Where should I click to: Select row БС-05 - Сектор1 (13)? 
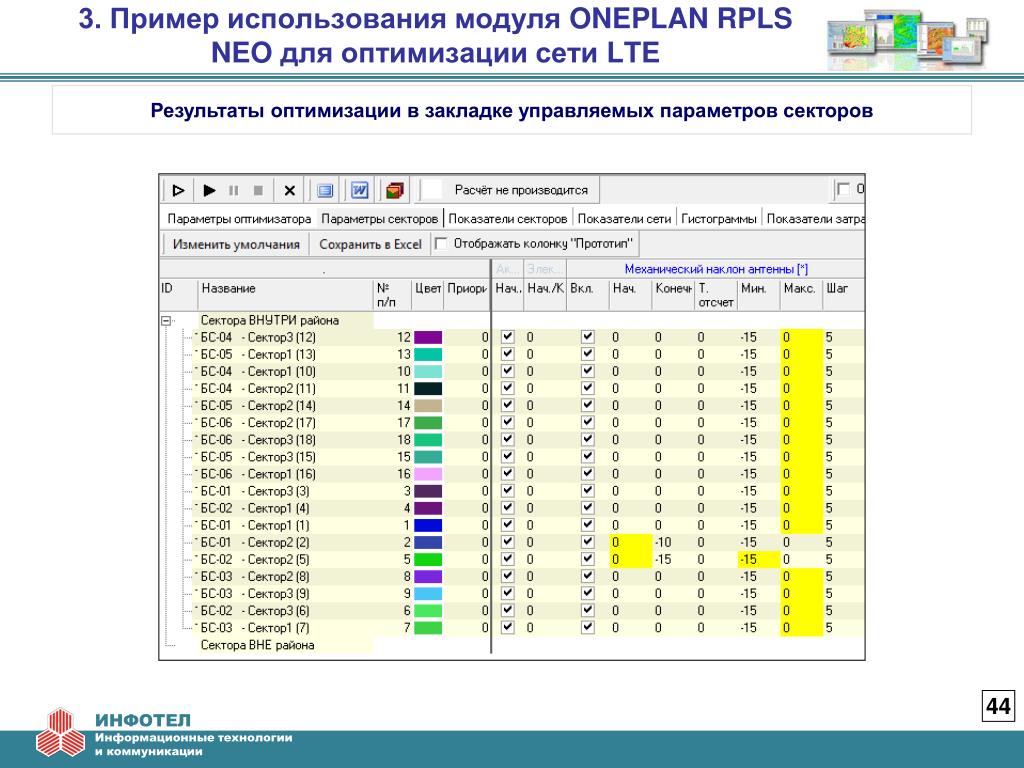258,355
